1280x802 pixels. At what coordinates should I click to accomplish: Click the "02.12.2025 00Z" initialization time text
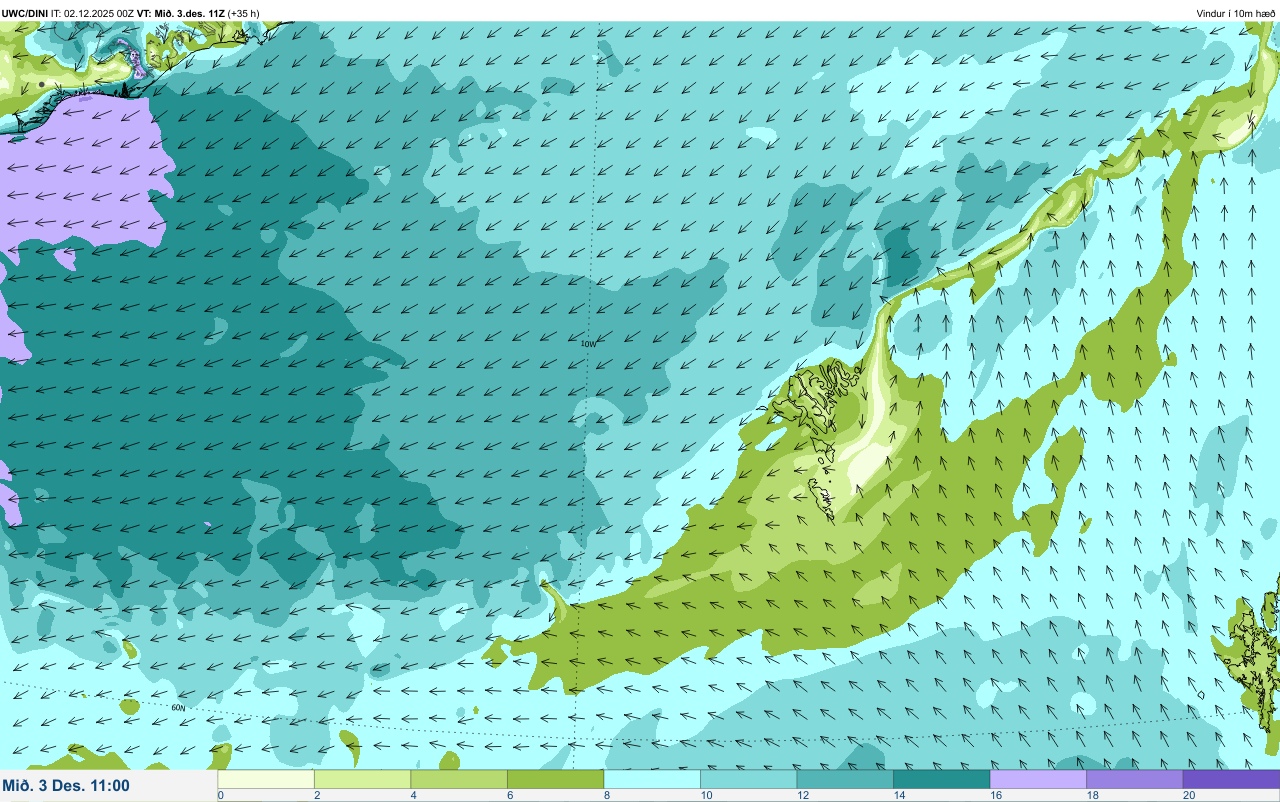[x=100, y=13]
